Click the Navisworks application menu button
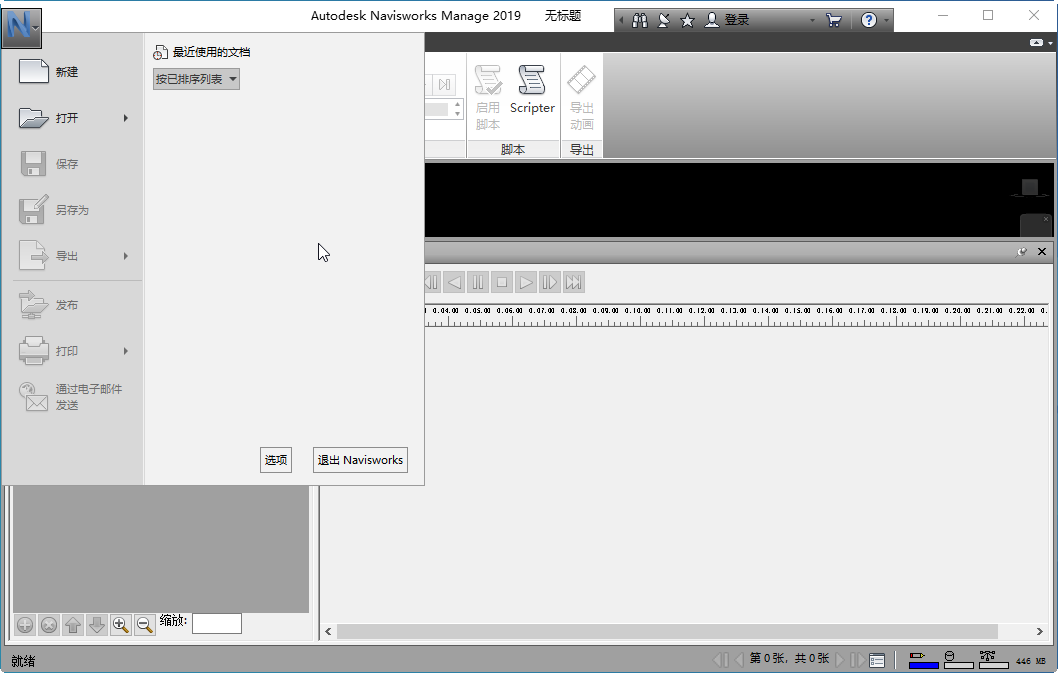Viewport: 1058px width, 673px height. click(22, 28)
